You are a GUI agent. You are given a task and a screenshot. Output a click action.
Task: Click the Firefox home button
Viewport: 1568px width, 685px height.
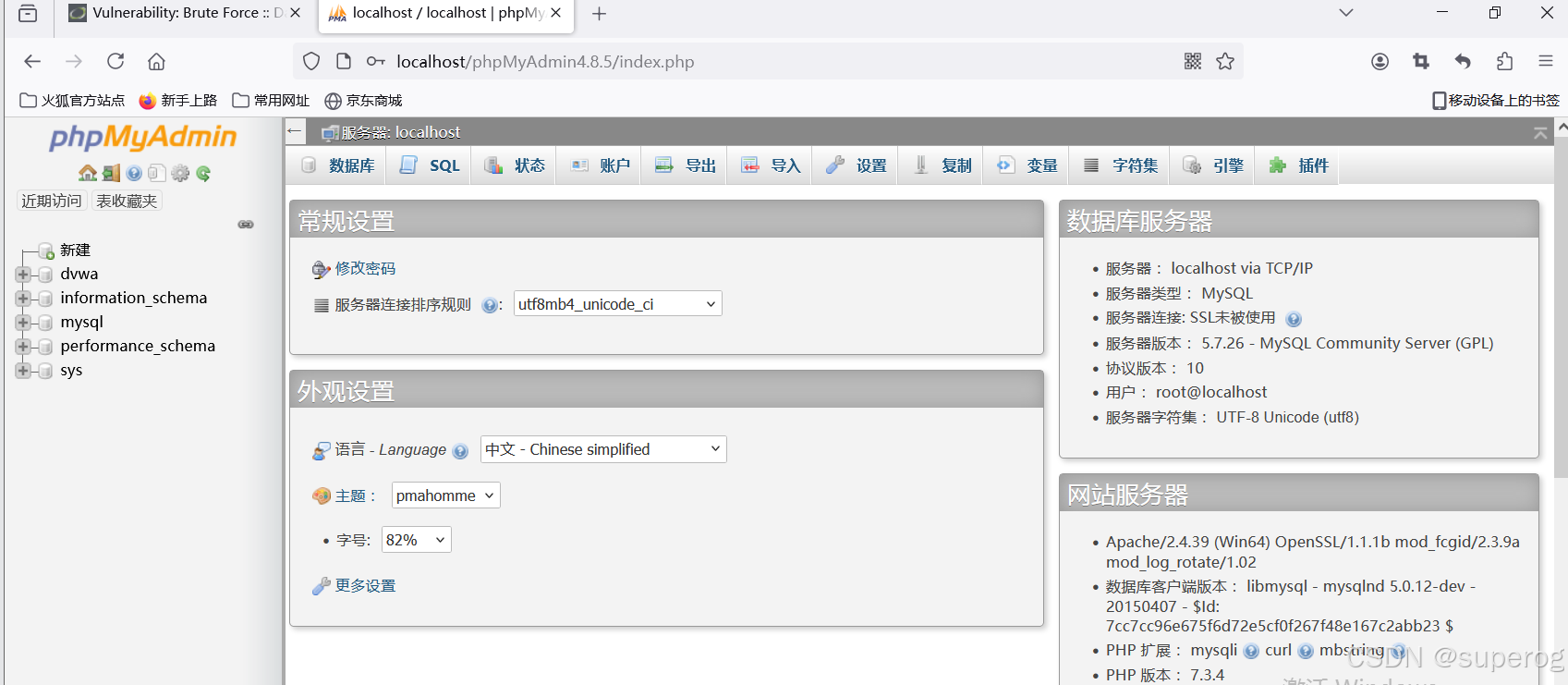click(x=156, y=61)
